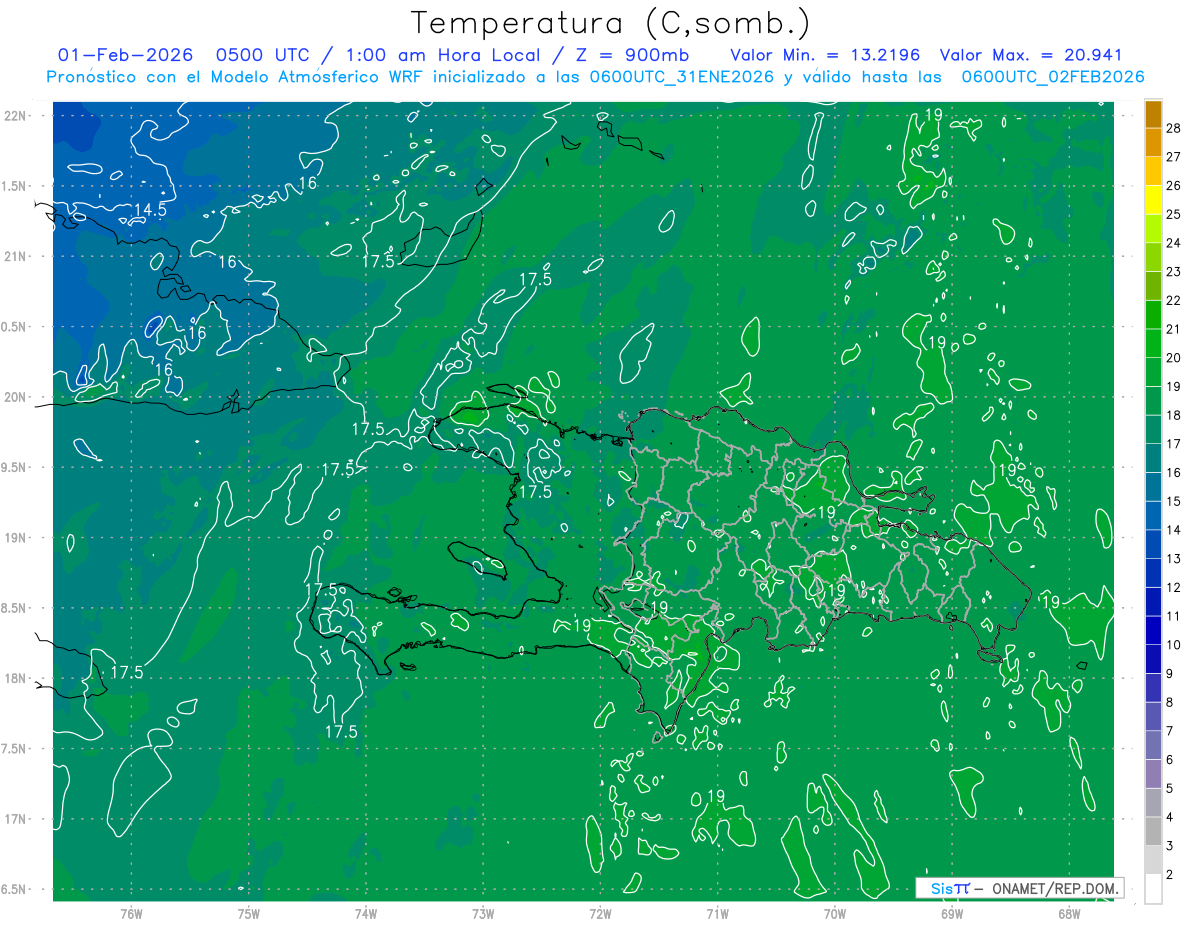Click the '20N' latitude axis label

coord(16,397)
